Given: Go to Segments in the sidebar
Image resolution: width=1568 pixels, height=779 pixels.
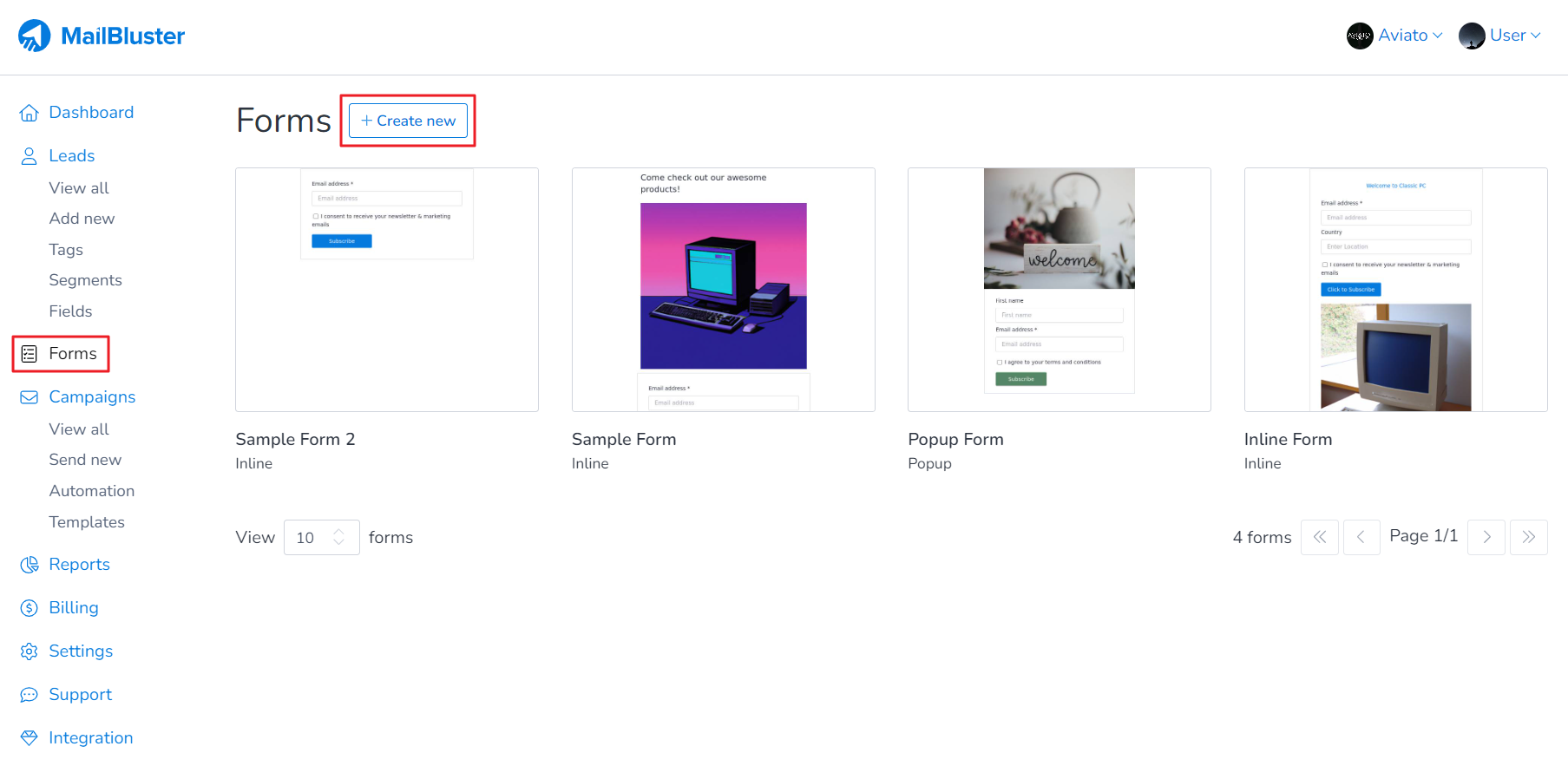Looking at the screenshot, I should (85, 280).
